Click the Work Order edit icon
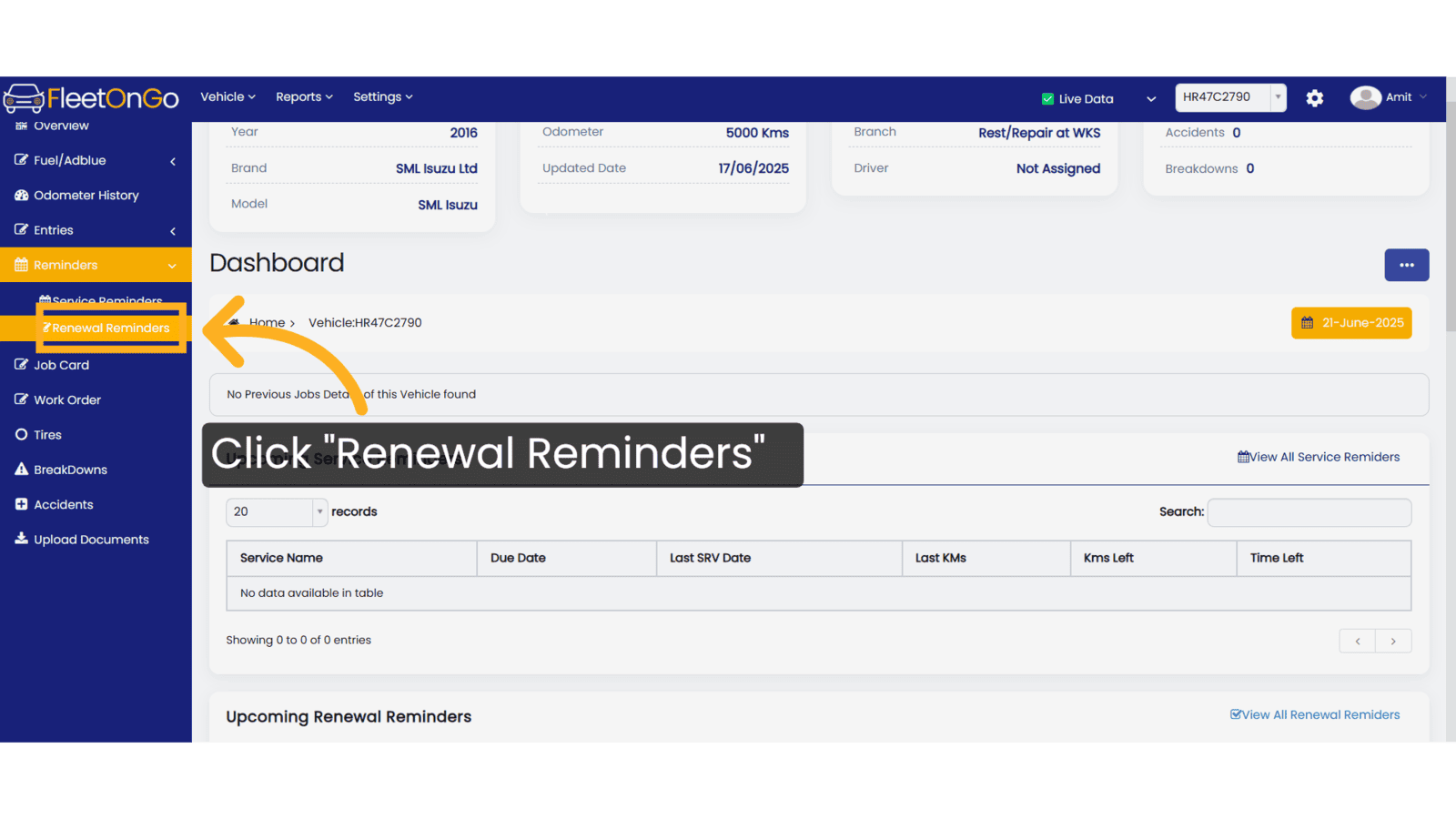Viewport: 1456px width, 819px height. click(x=21, y=399)
